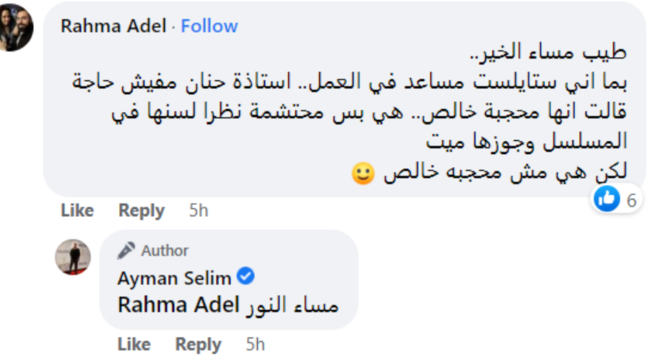This screenshot has height=360, width=650.
Task: Like Rahma Adel's comment
Action: click(x=78, y=210)
